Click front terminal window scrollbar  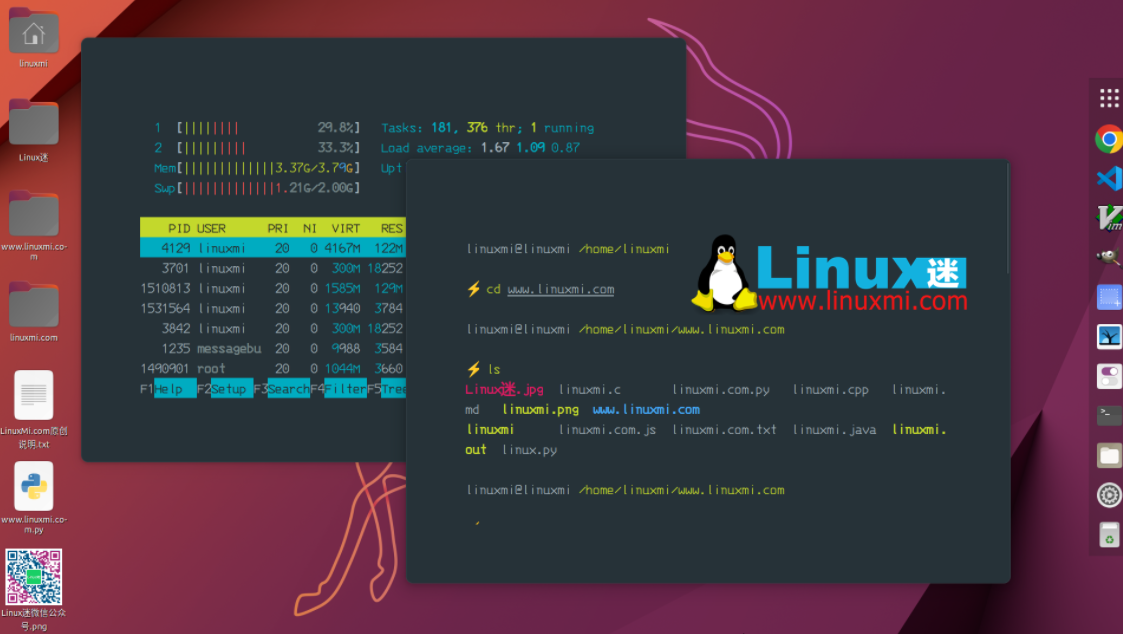tap(1008, 218)
